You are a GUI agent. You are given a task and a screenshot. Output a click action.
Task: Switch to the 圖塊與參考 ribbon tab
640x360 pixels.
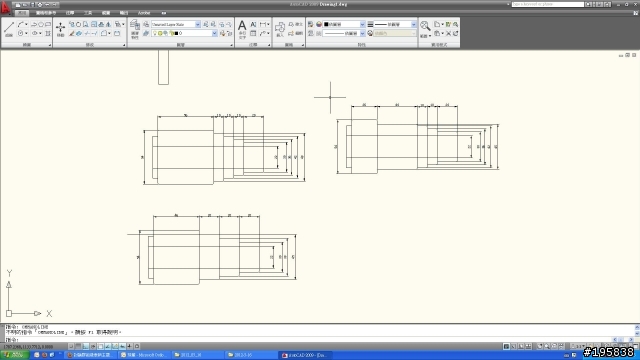[x=46, y=13]
